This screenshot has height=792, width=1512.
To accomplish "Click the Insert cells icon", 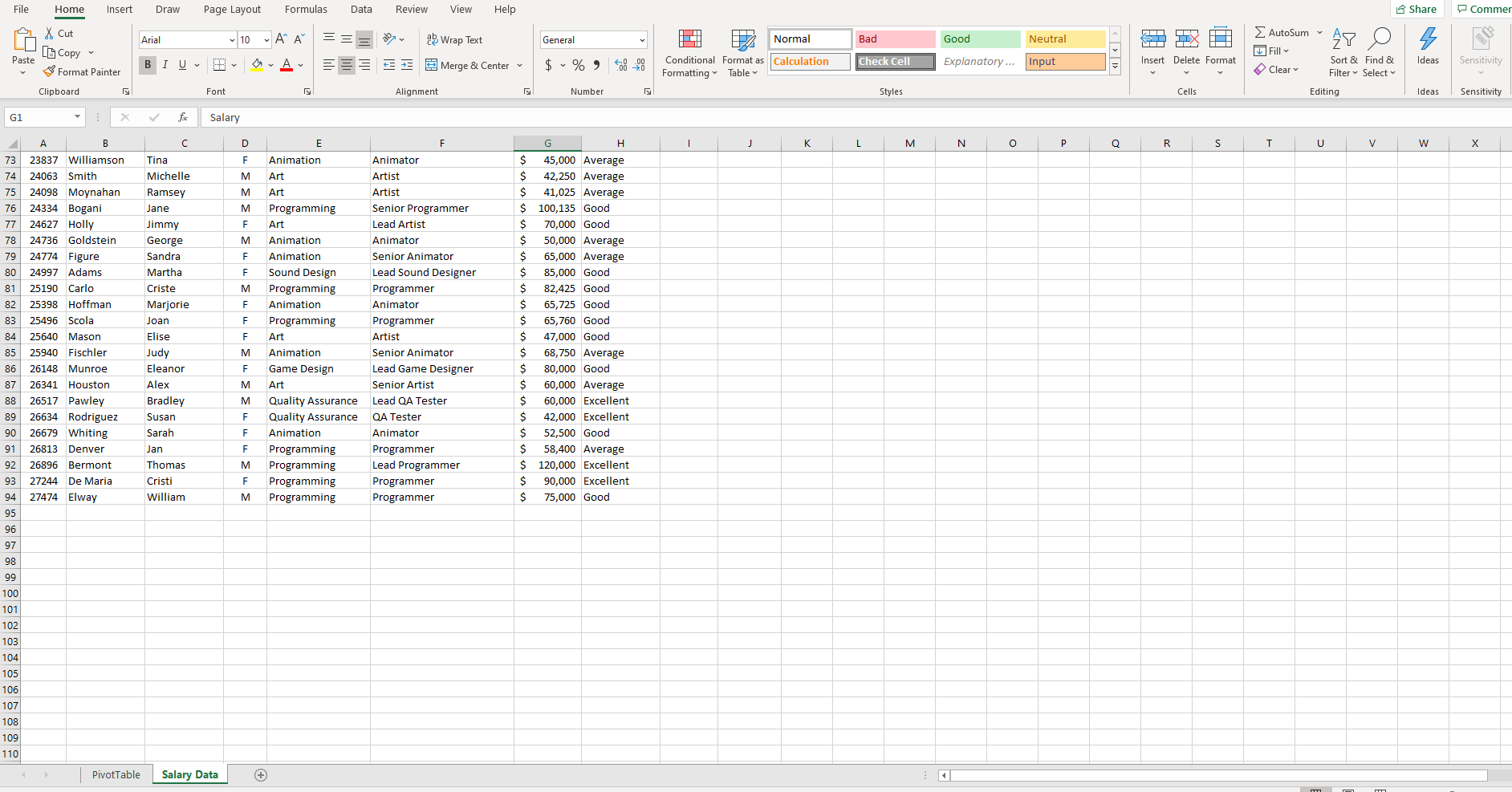I will click(1153, 39).
